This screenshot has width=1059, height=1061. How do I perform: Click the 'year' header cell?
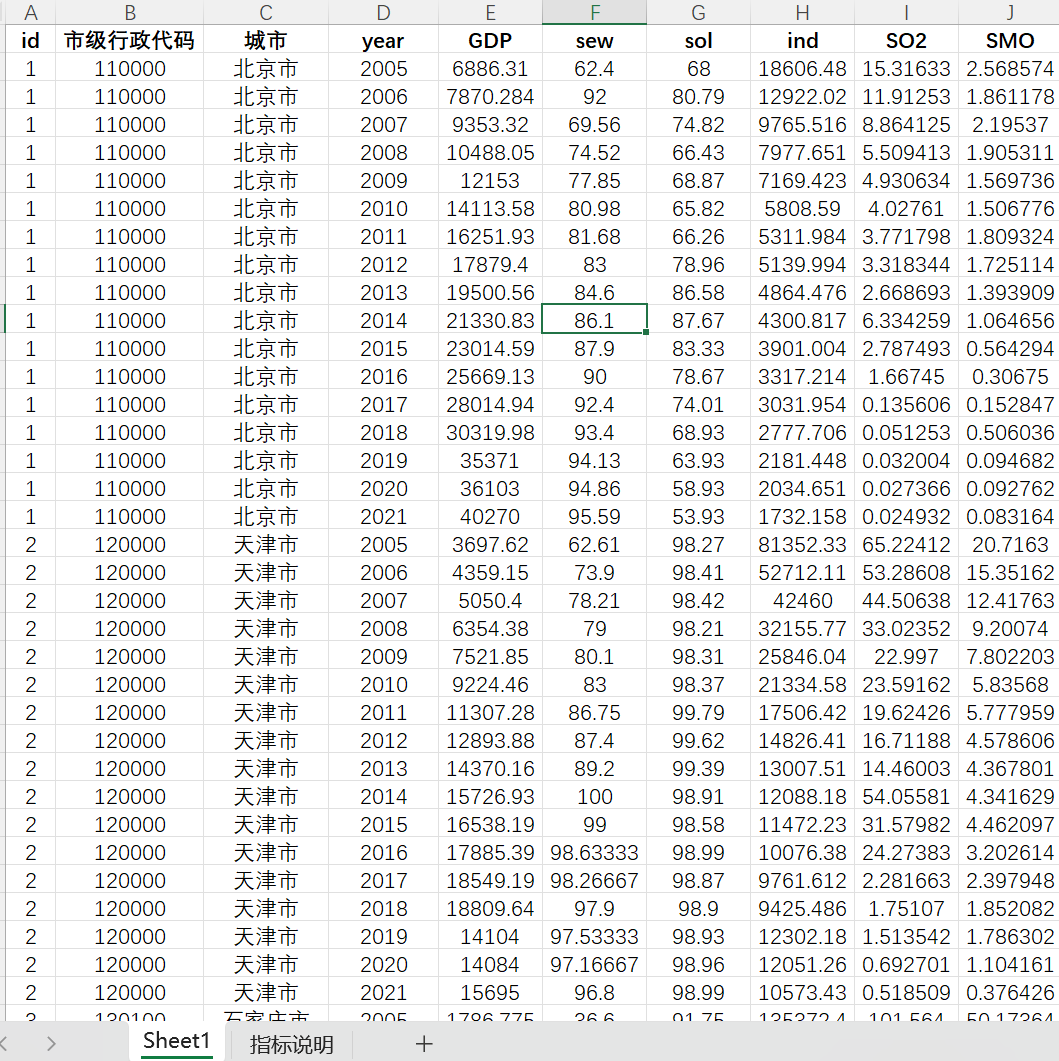point(384,41)
